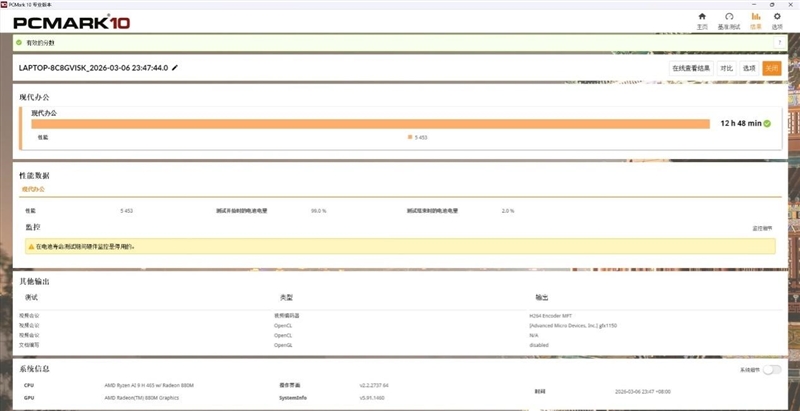Click the 2.0 % ending battery level value
This screenshot has width=800, height=411.
pos(508,211)
